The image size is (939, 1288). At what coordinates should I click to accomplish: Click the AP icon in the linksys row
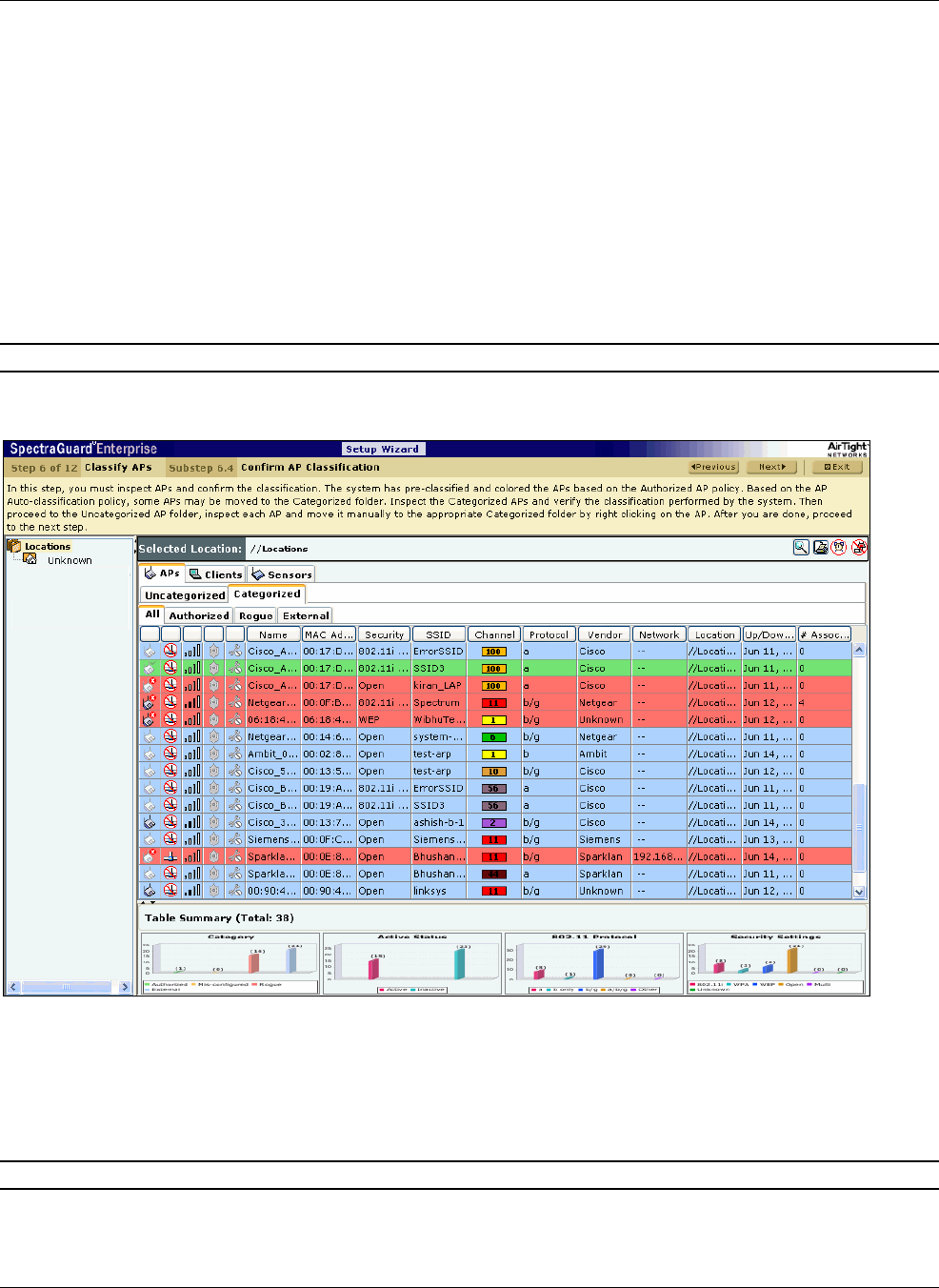coord(150,891)
